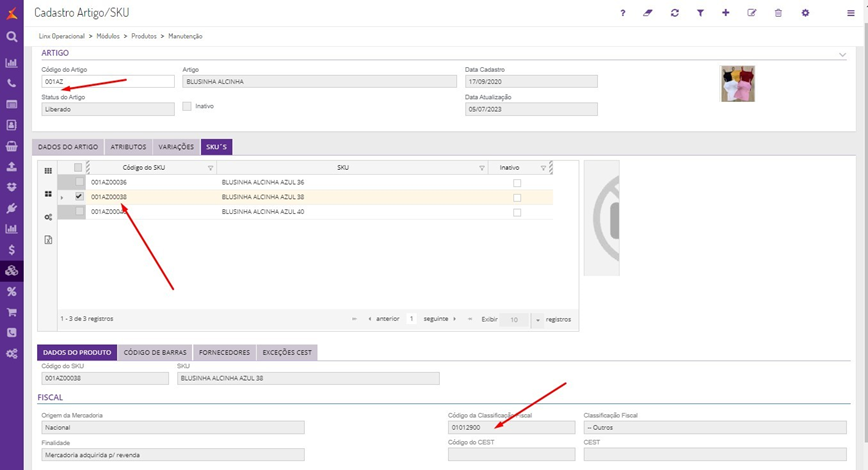Switch to the VARIAÇÕES tab

176,147
